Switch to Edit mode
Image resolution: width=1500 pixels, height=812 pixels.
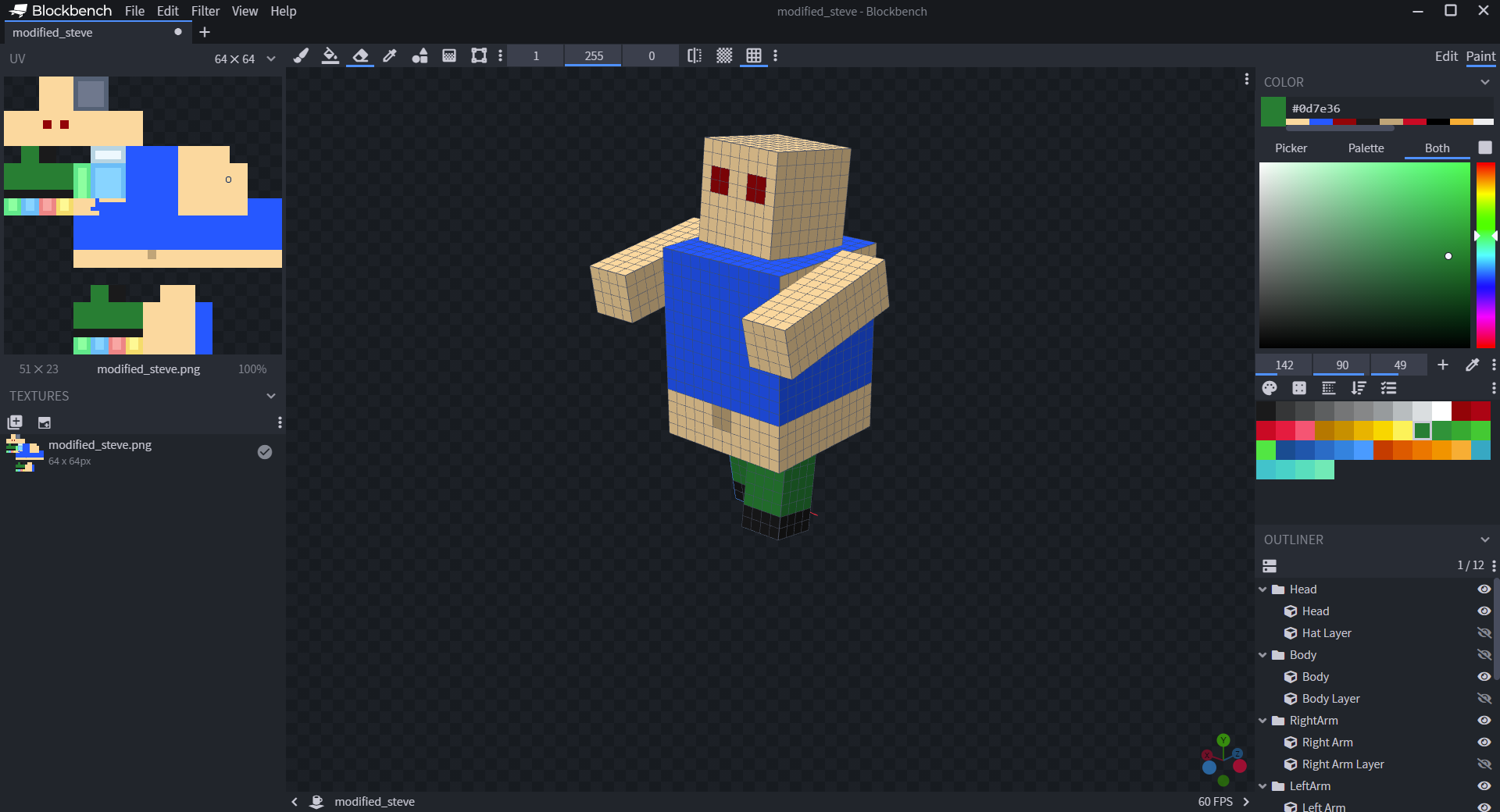click(1446, 56)
